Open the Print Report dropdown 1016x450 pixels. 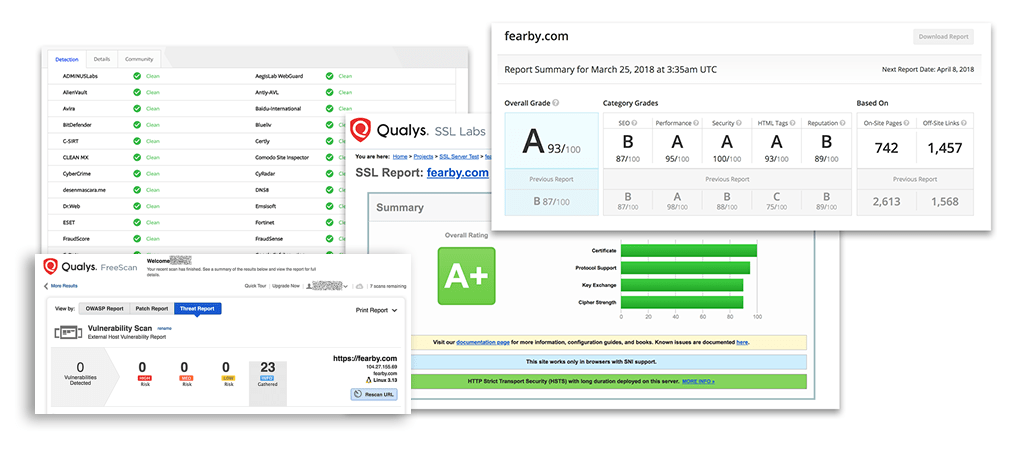point(376,310)
